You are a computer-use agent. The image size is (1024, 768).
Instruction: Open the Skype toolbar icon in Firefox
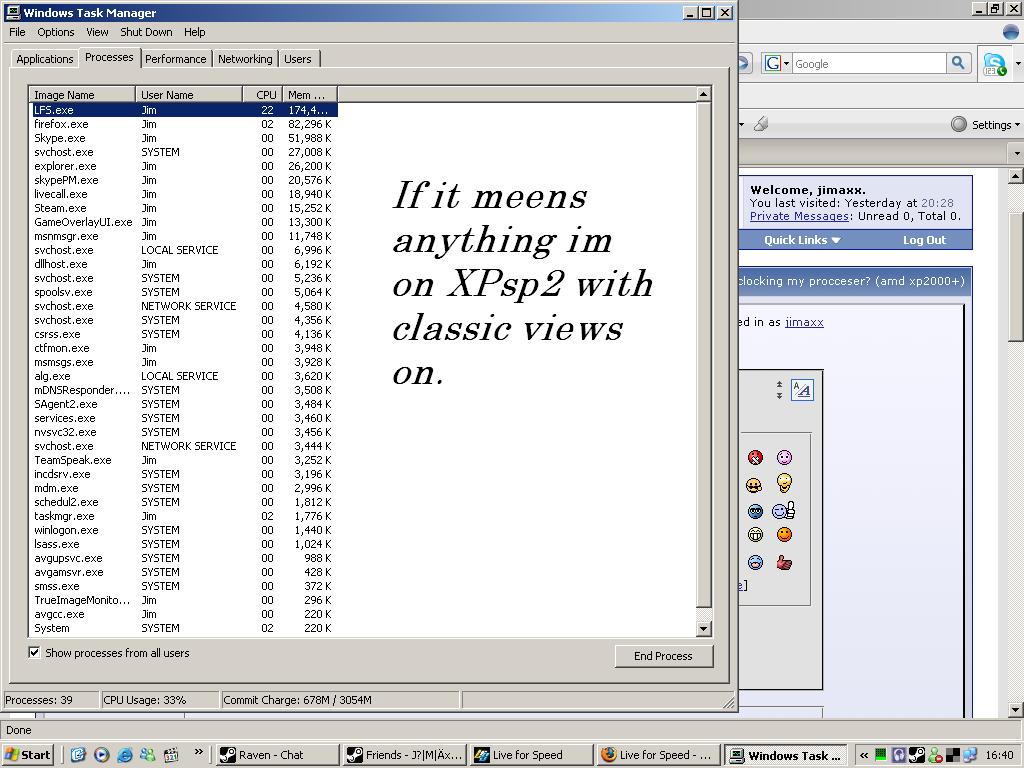pos(995,64)
